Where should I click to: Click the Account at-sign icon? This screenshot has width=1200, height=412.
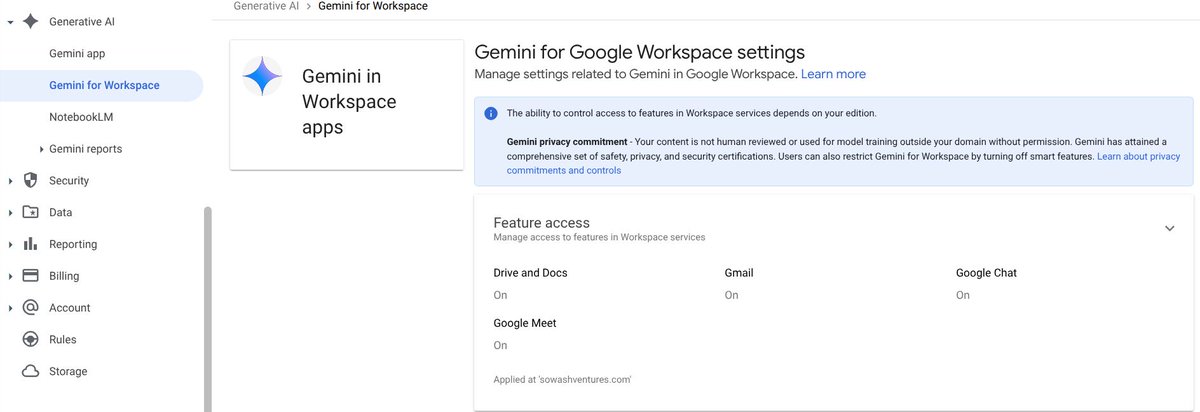(30, 308)
